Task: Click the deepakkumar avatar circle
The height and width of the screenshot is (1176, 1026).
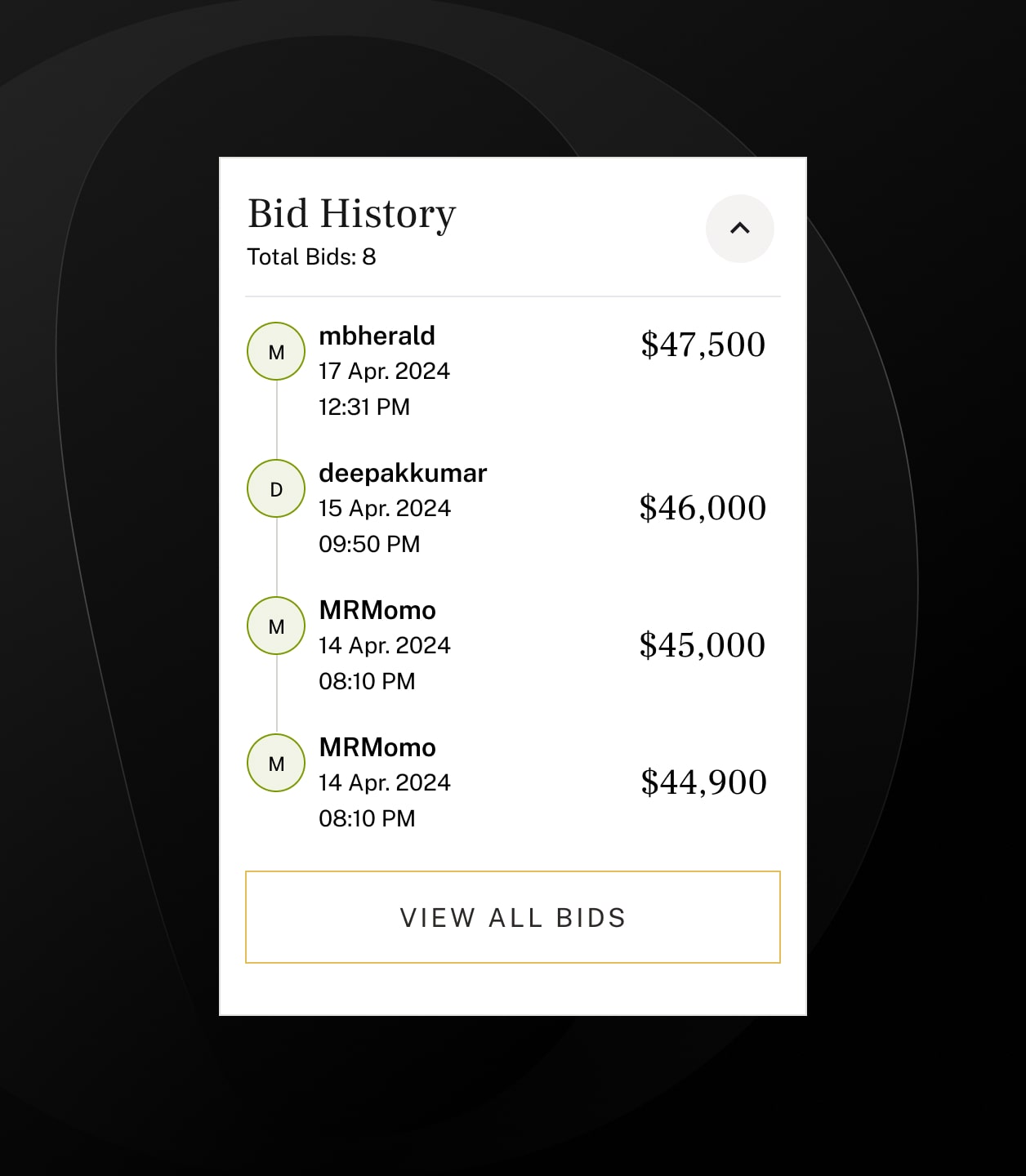Action: [x=276, y=489]
